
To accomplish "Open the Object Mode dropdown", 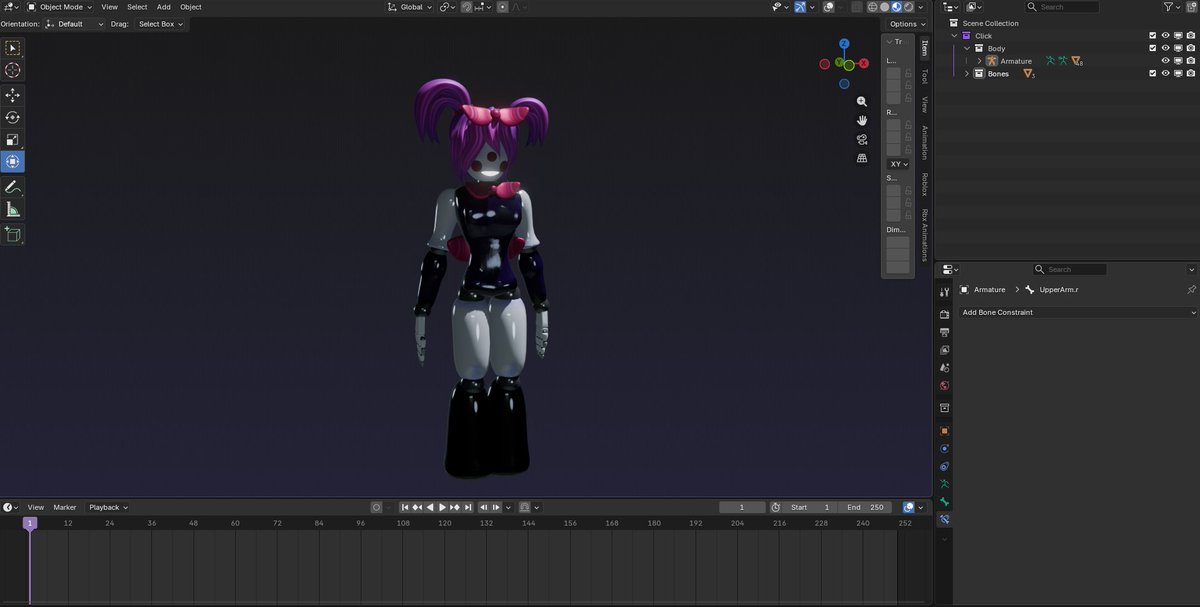I will [59, 7].
